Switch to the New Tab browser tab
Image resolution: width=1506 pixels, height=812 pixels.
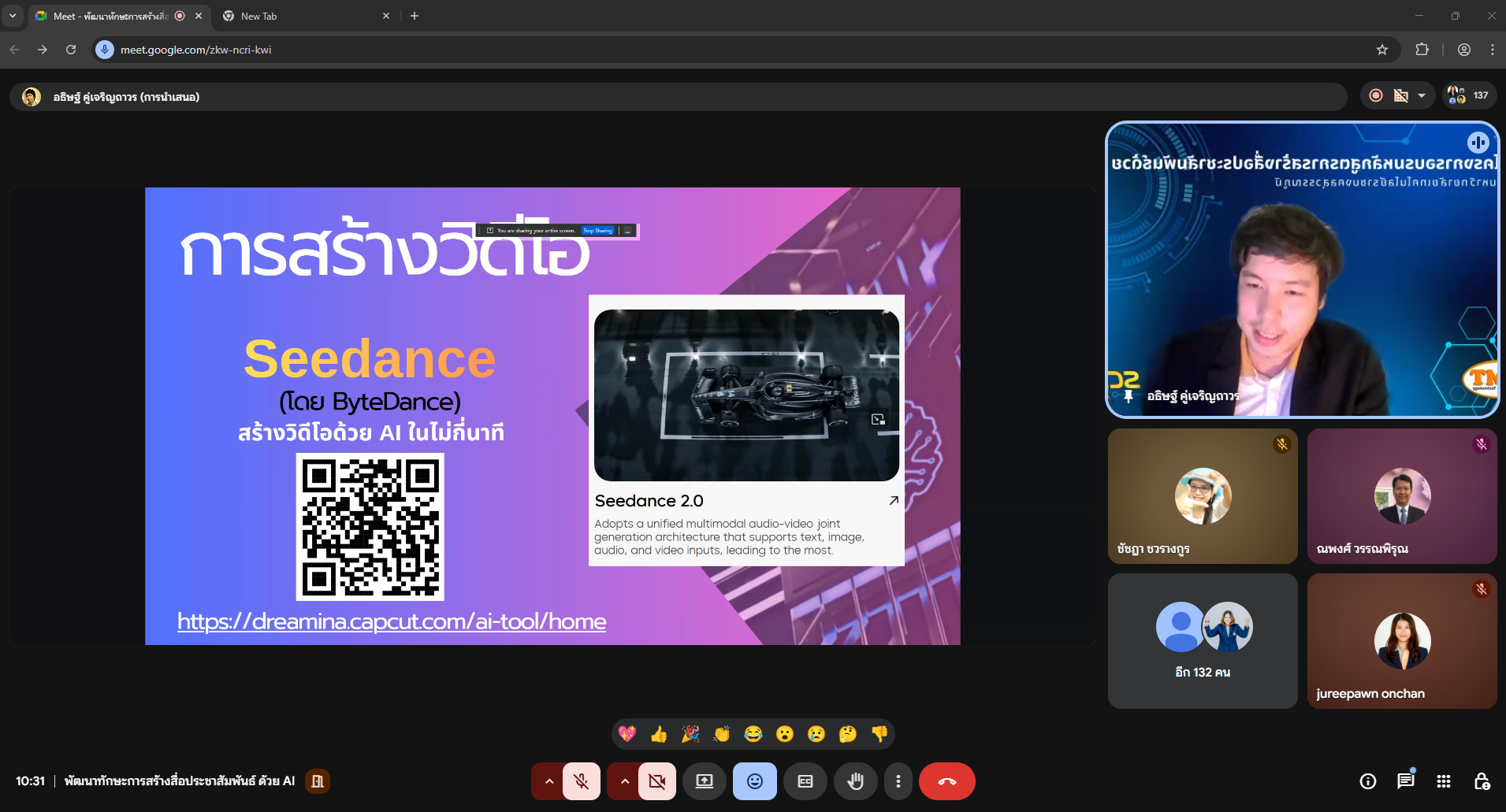tap(299, 16)
